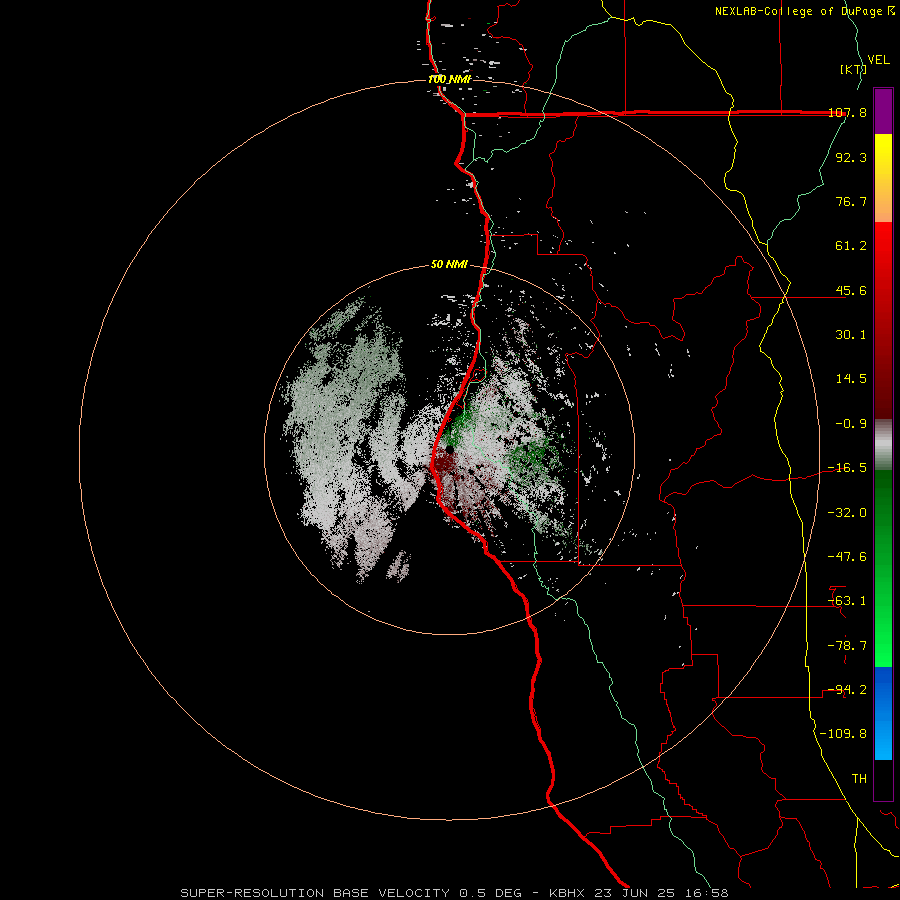Select the -94.2 legend value
The width and height of the screenshot is (900, 900).
click(847, 690)
